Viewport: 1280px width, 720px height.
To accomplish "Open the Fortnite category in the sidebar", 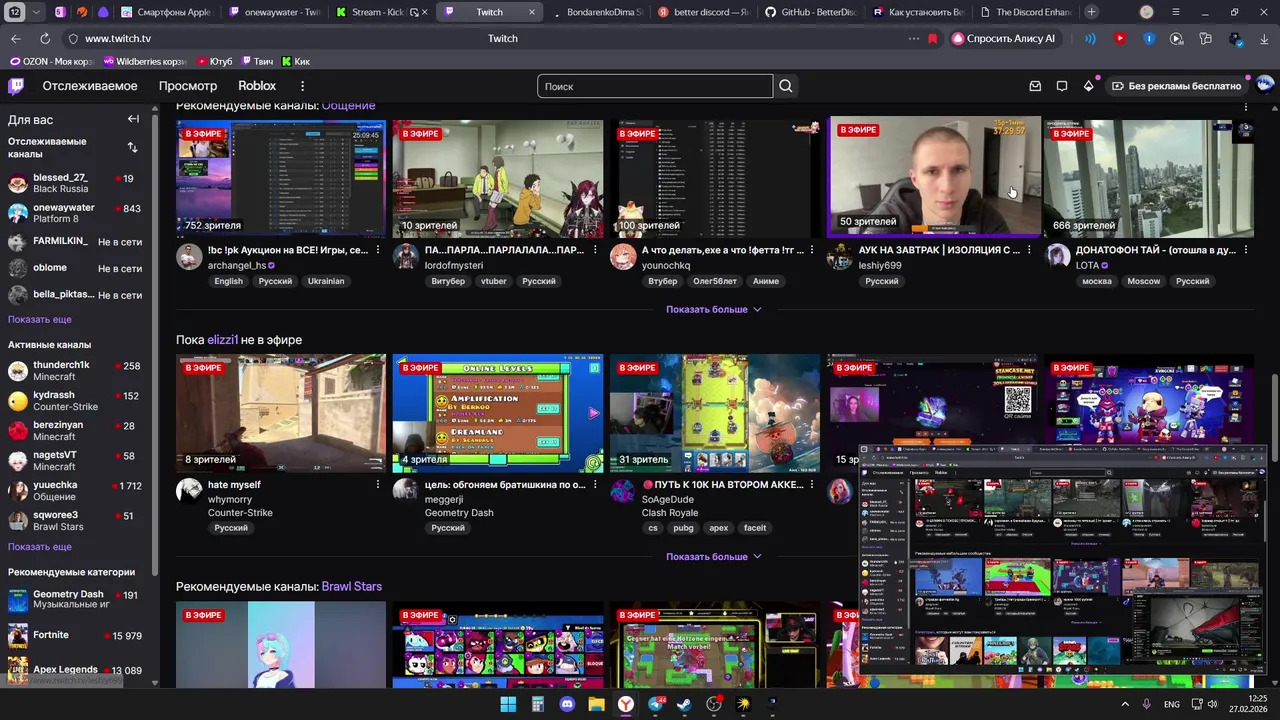I will click(x=76, y=635).
